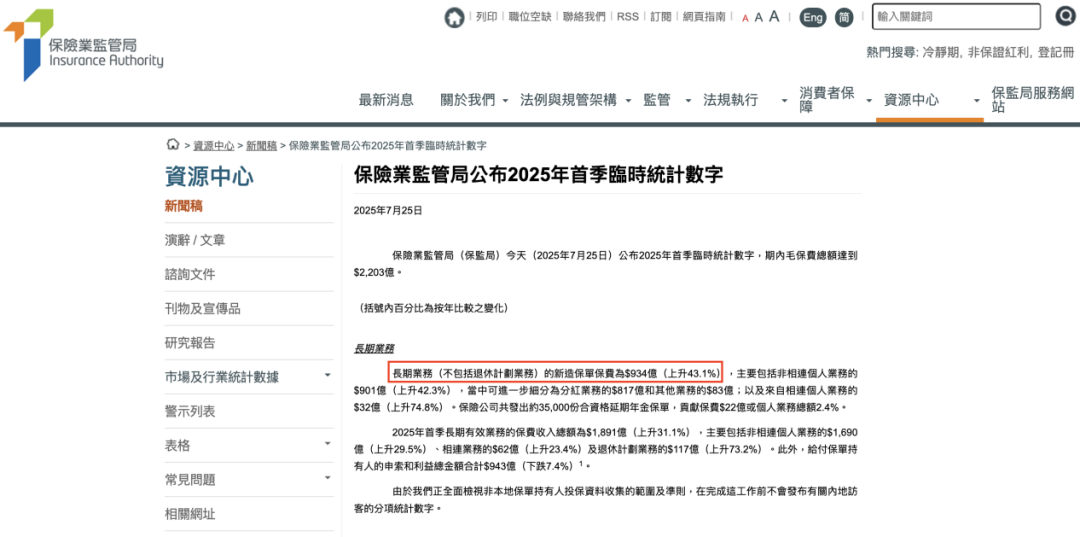
Task: Switch to Simplified Chinese with 简 button
Action: tap(844, 17)
